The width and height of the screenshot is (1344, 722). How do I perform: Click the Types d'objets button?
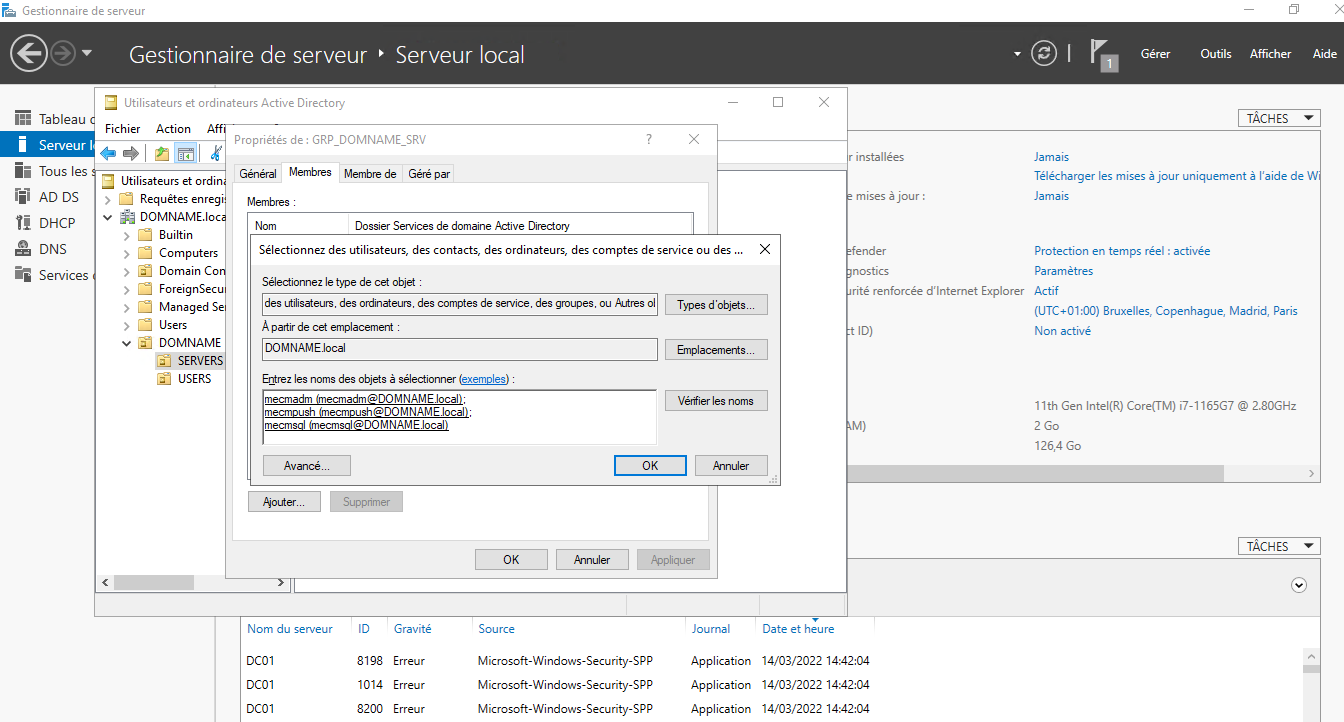pos(715,305)
